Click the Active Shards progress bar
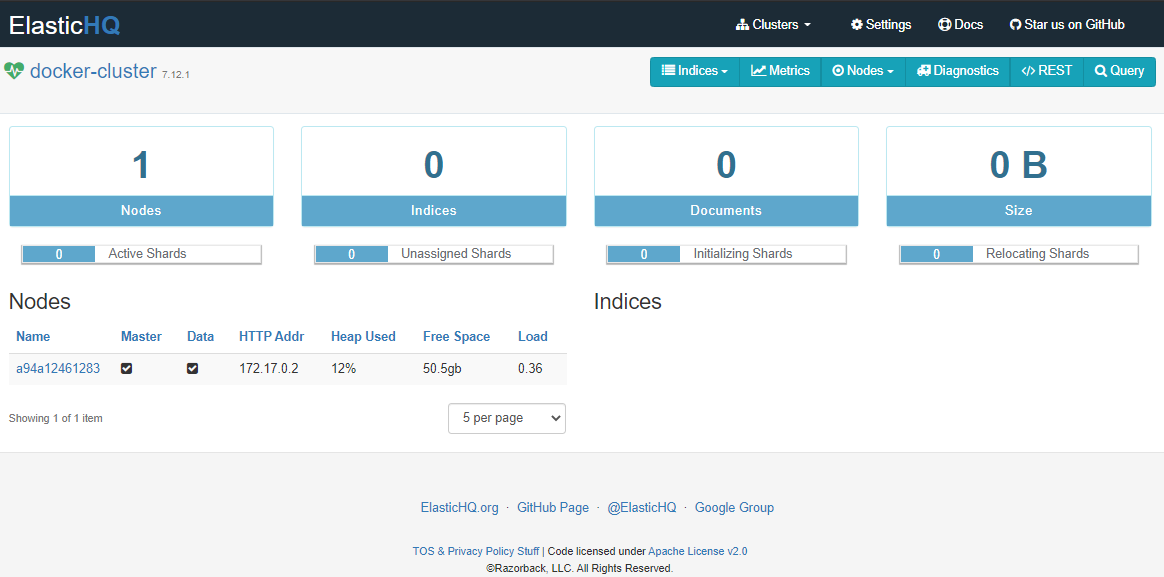 140,253
